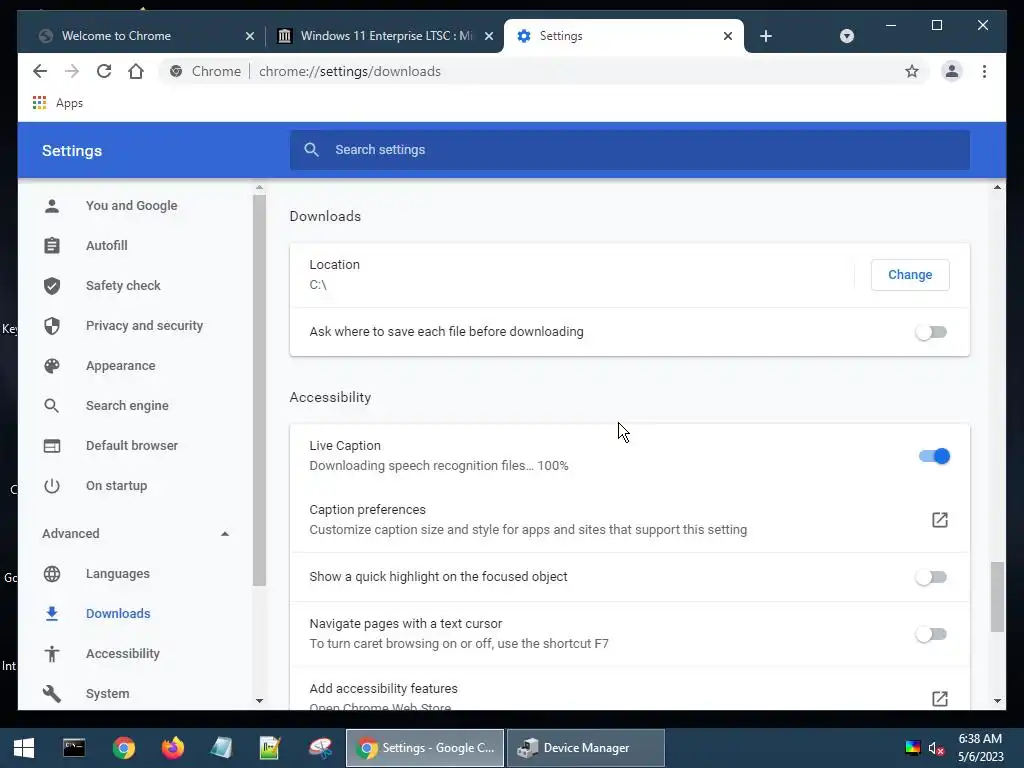Open the tab search dropdown arrow
Screen dimensions: 1024x768
[x=846, y=36]
